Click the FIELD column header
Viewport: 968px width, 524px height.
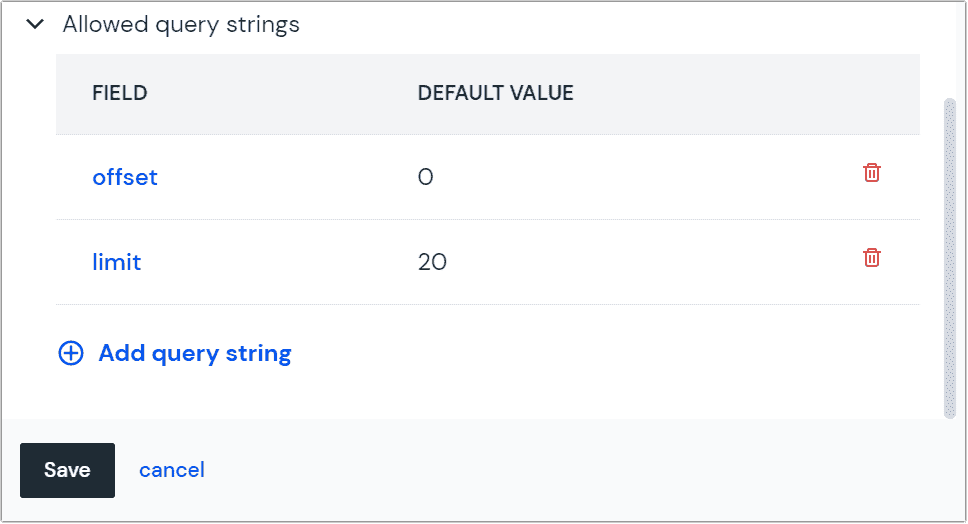click(120, 93)
